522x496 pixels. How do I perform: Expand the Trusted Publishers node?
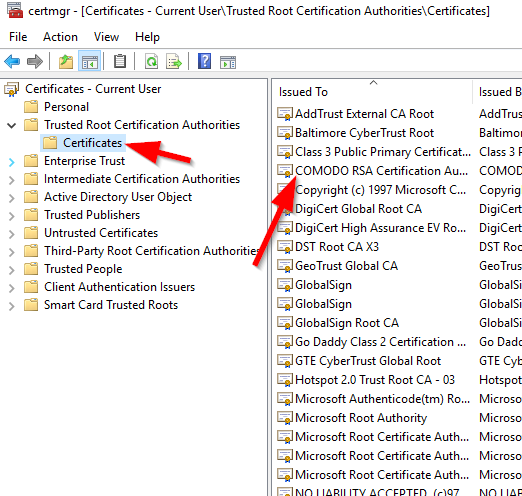[12, 216]
